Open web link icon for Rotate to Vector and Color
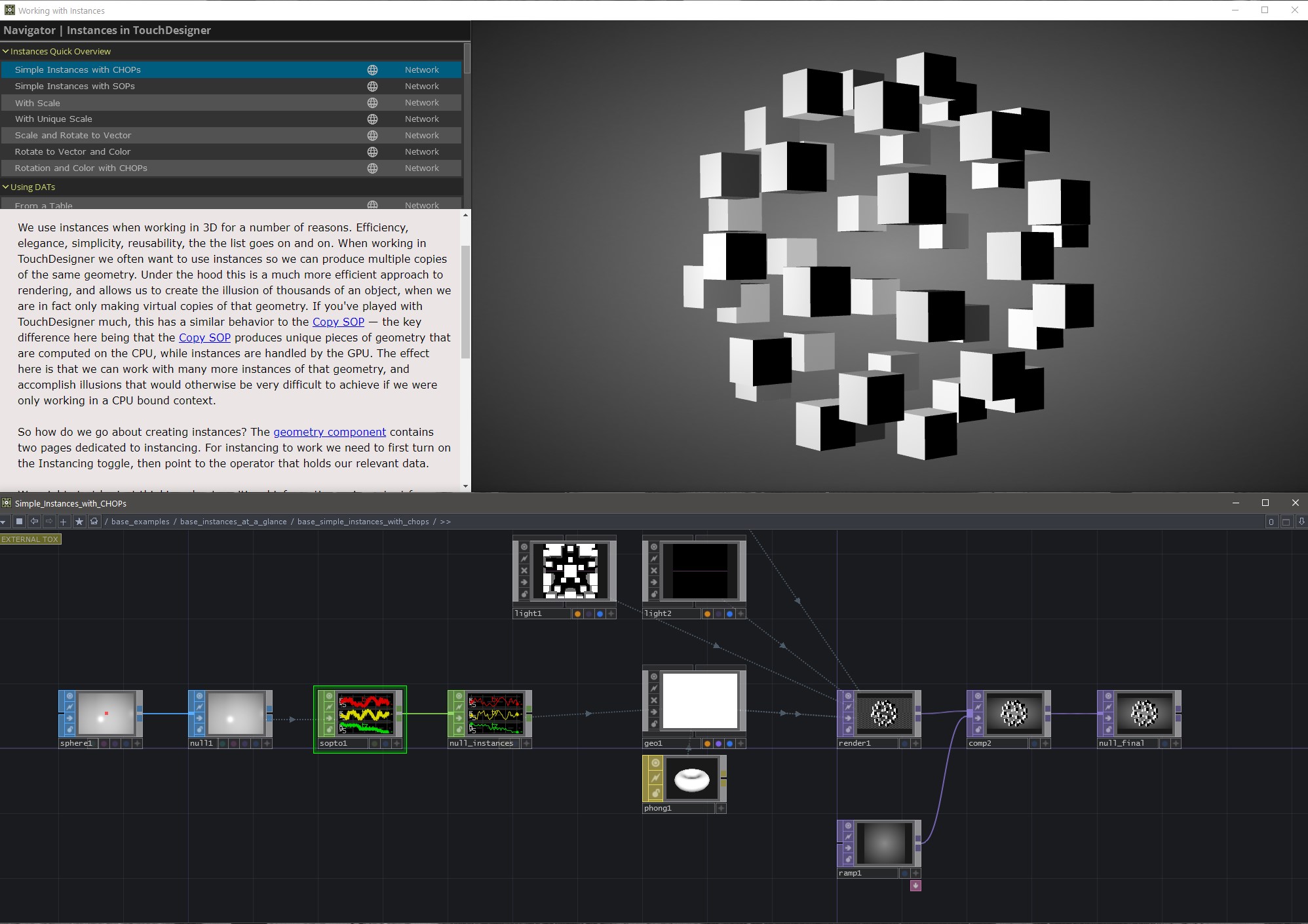This screenshot has width=1308, height=924. coord(372,151)
